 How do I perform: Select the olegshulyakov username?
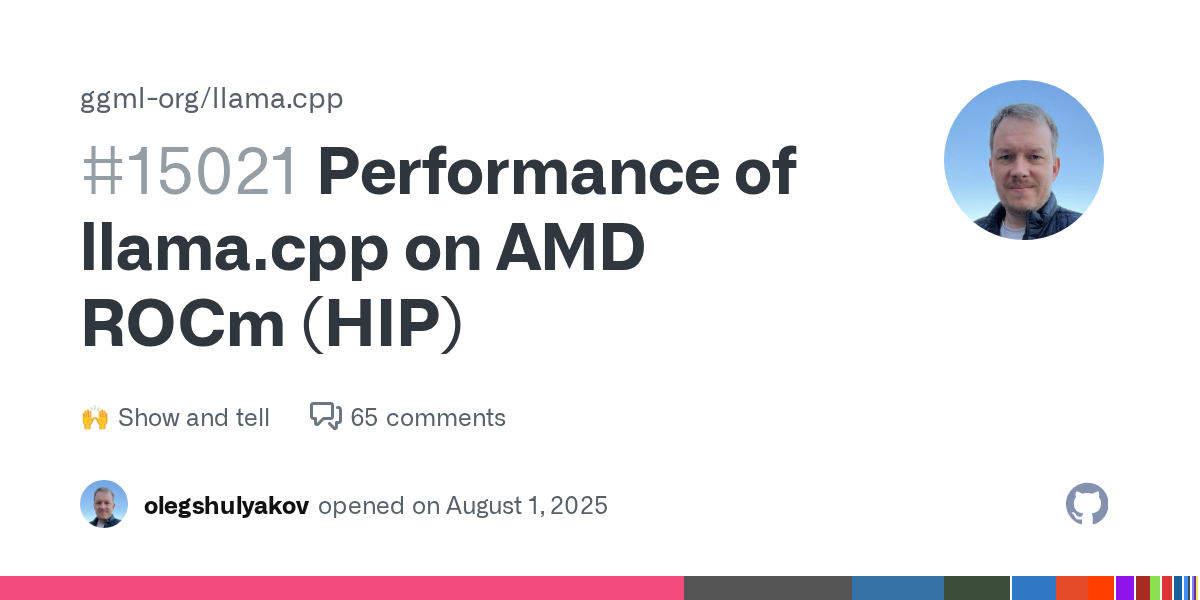226,505
